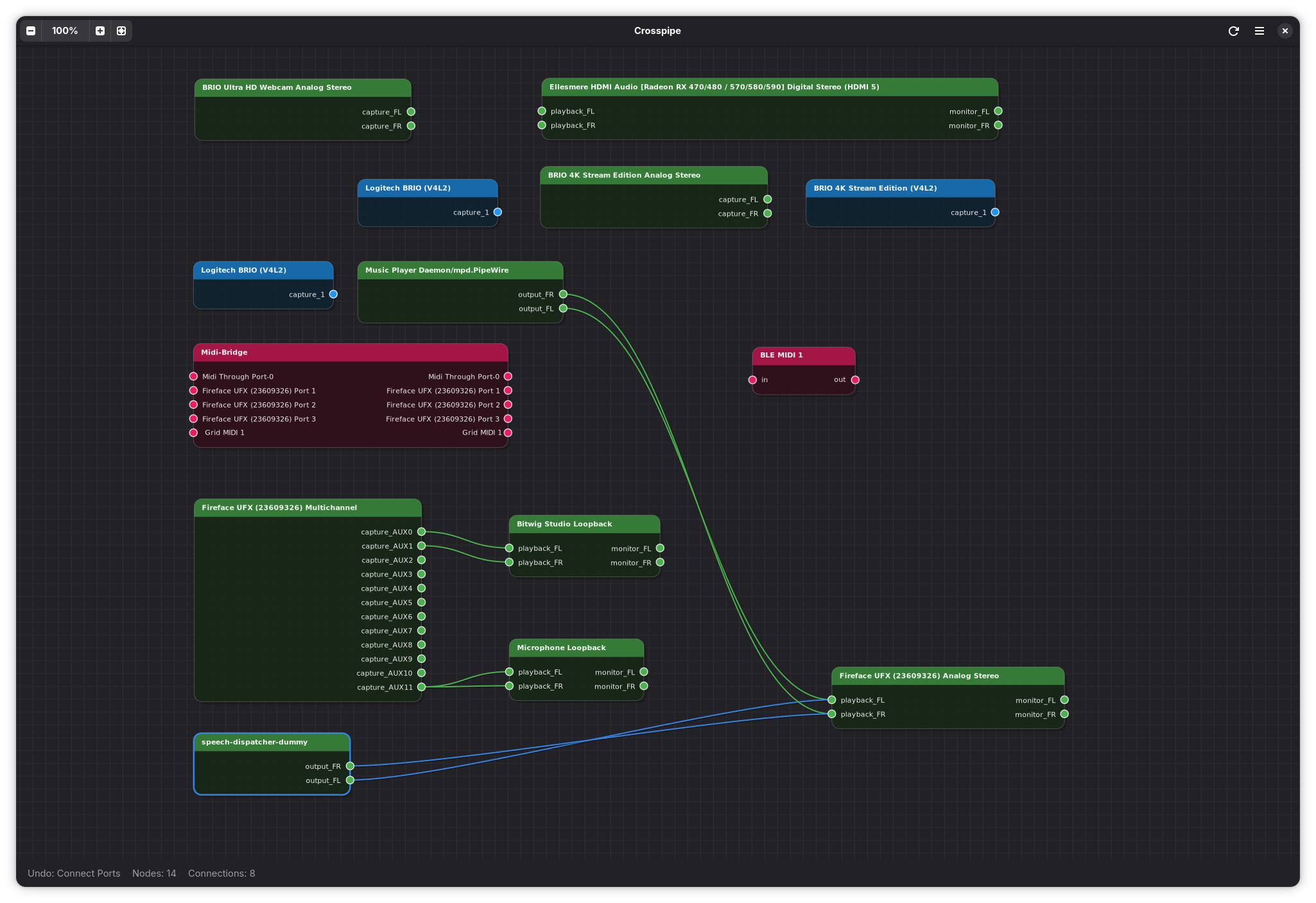This screenshot has height=903, width=1316.
Task: Click monitor_FL port on Fireface Analog Stereo
Action: click(1064, 700)
